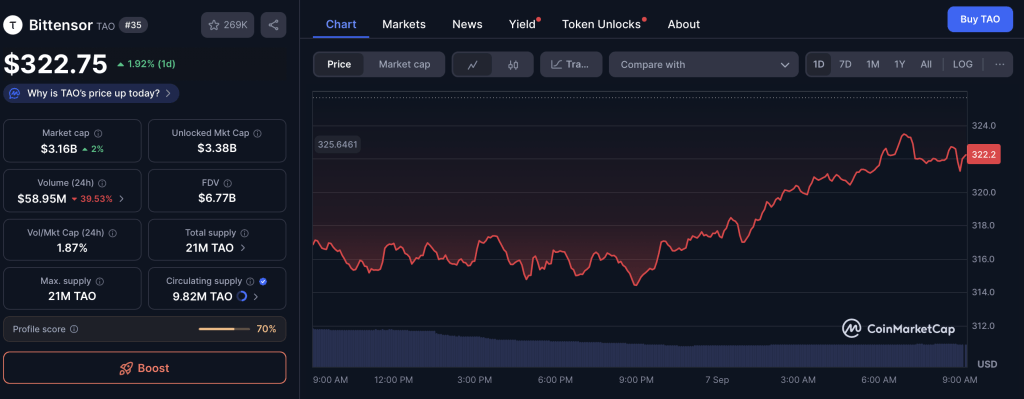1024x399 pixels.
Task: Click the $322.75 price value
Action: tap(56, 64)
